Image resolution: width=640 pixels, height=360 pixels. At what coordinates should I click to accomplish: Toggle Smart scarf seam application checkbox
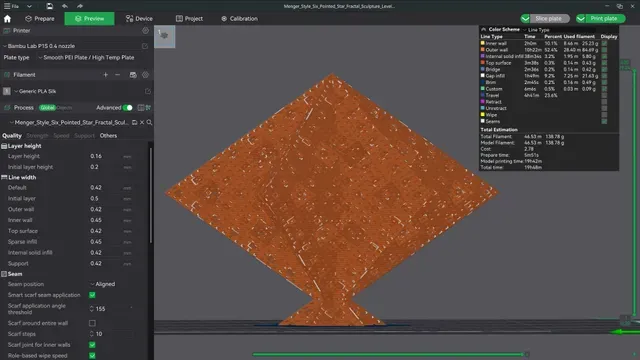click(92, 295)
